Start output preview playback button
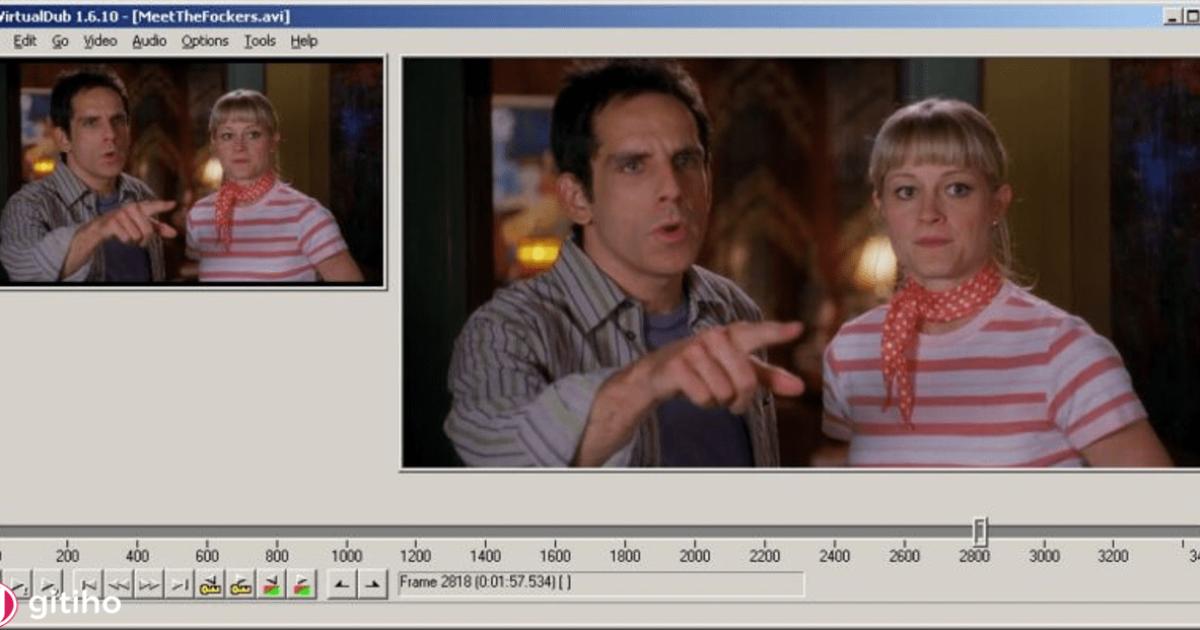 (48, 584)
